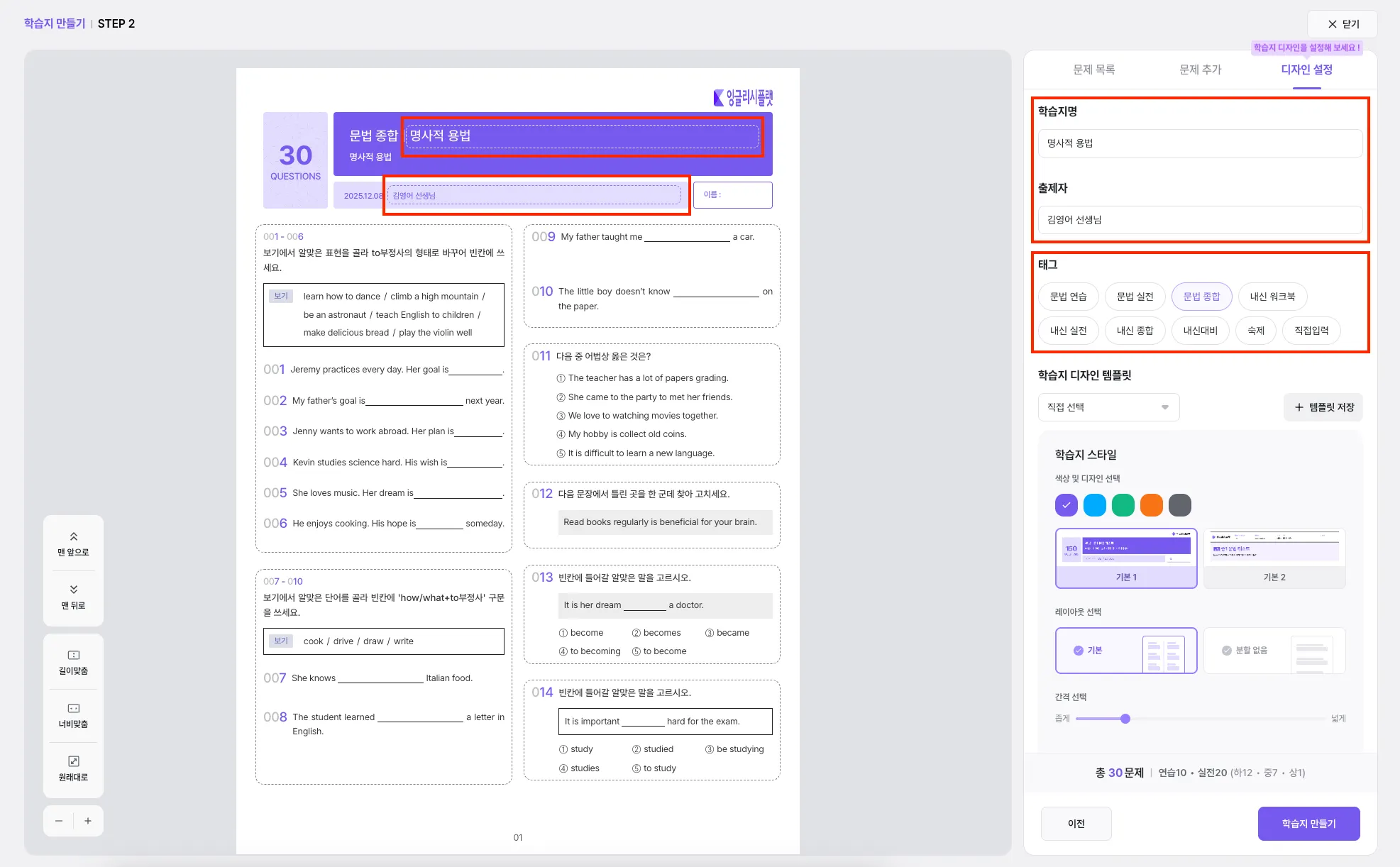Toggle the 문법 종합 tag chip
The image size is (1400, 867).
tap(1201, 297)
